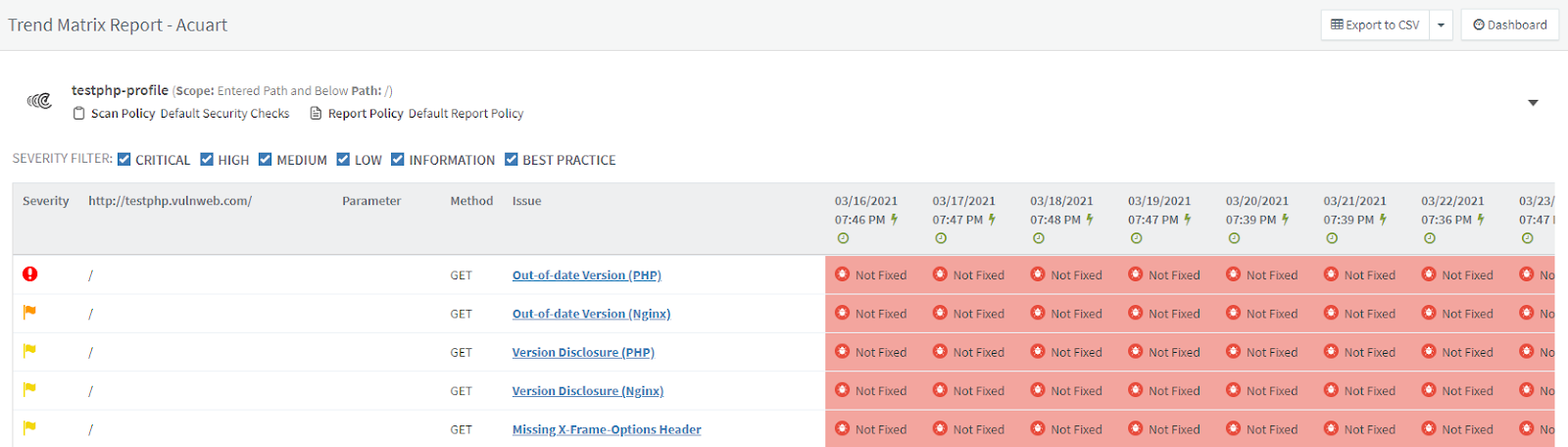Click the Scan Policy clipboard icon
1568x447 pixels.
click(x=78, y=114)
